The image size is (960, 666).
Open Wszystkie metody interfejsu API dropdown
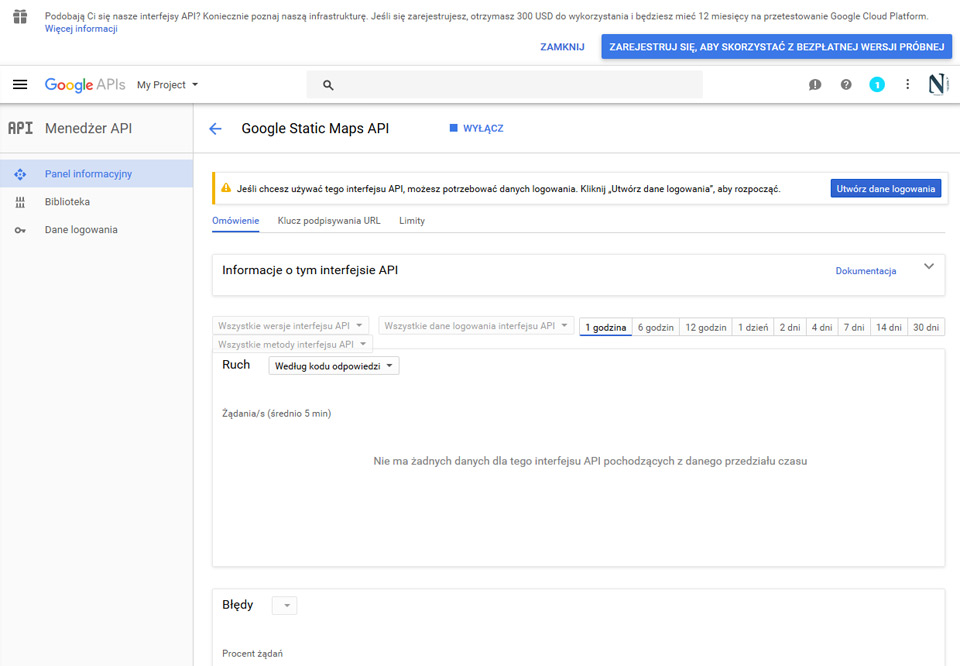[293, 344]
